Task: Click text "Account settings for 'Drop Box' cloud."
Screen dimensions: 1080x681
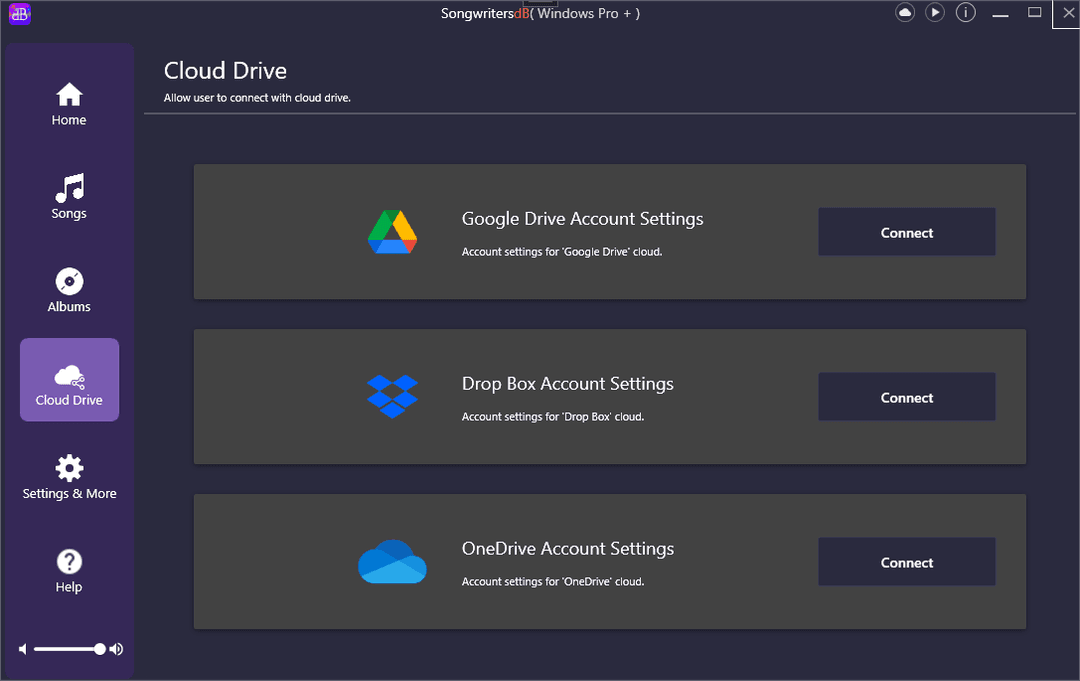Action: coord(552,417)
